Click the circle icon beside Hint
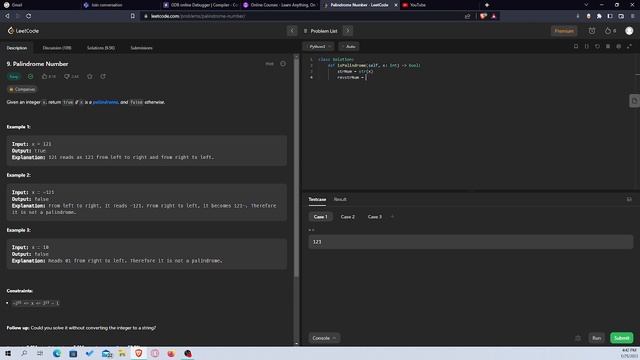 point(283,64)
